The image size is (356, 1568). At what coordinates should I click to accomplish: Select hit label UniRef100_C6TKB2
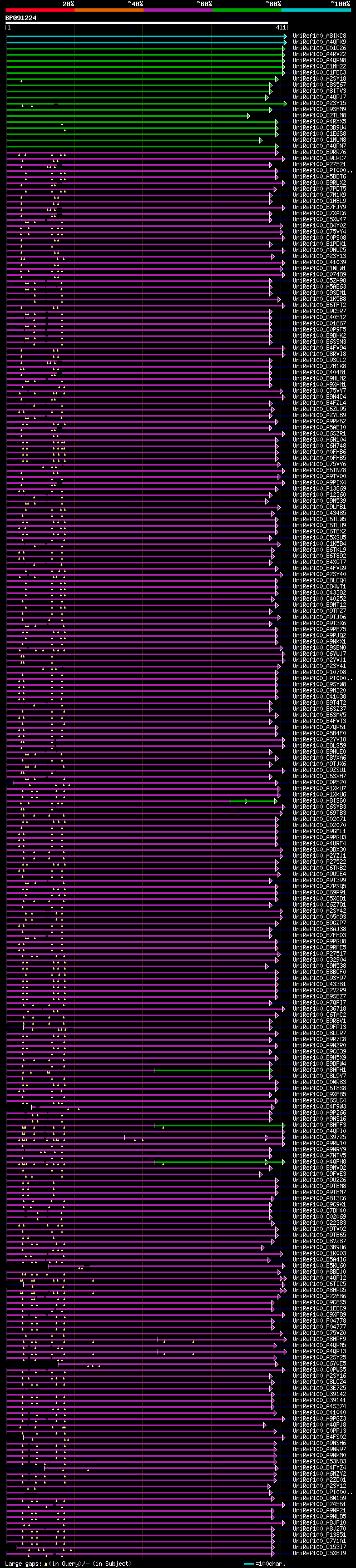click(319, 868)
